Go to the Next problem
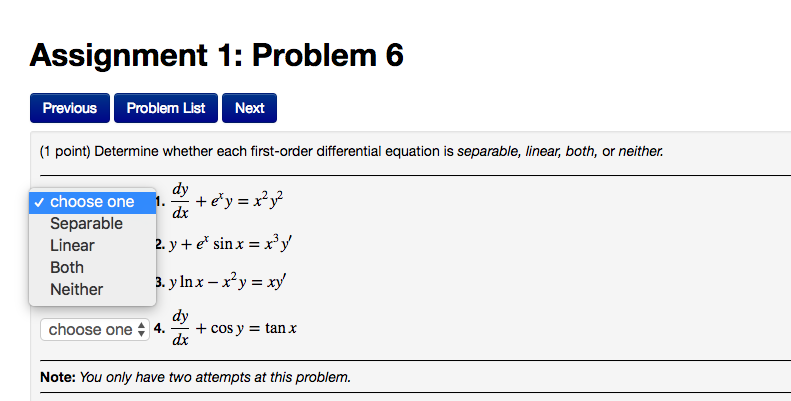791x401 pixels. (249, 108)
